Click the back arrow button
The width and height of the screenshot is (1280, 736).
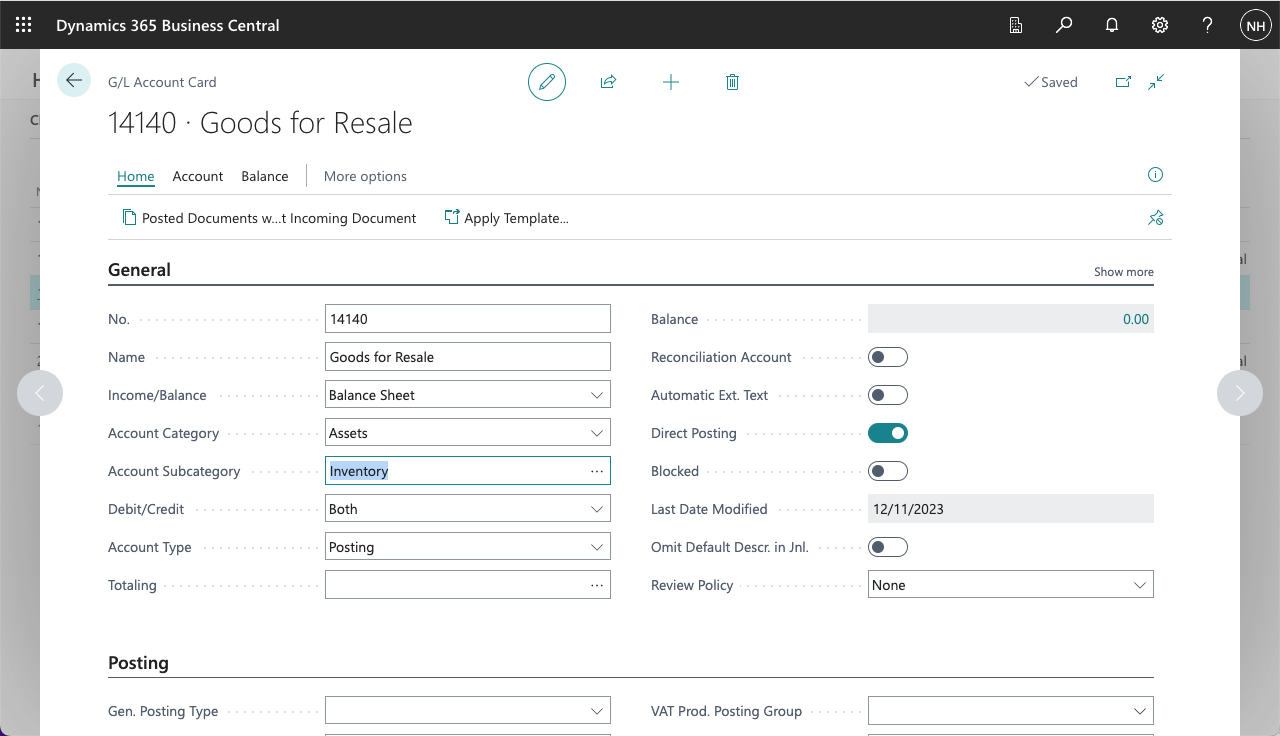(x=74, y=80)
